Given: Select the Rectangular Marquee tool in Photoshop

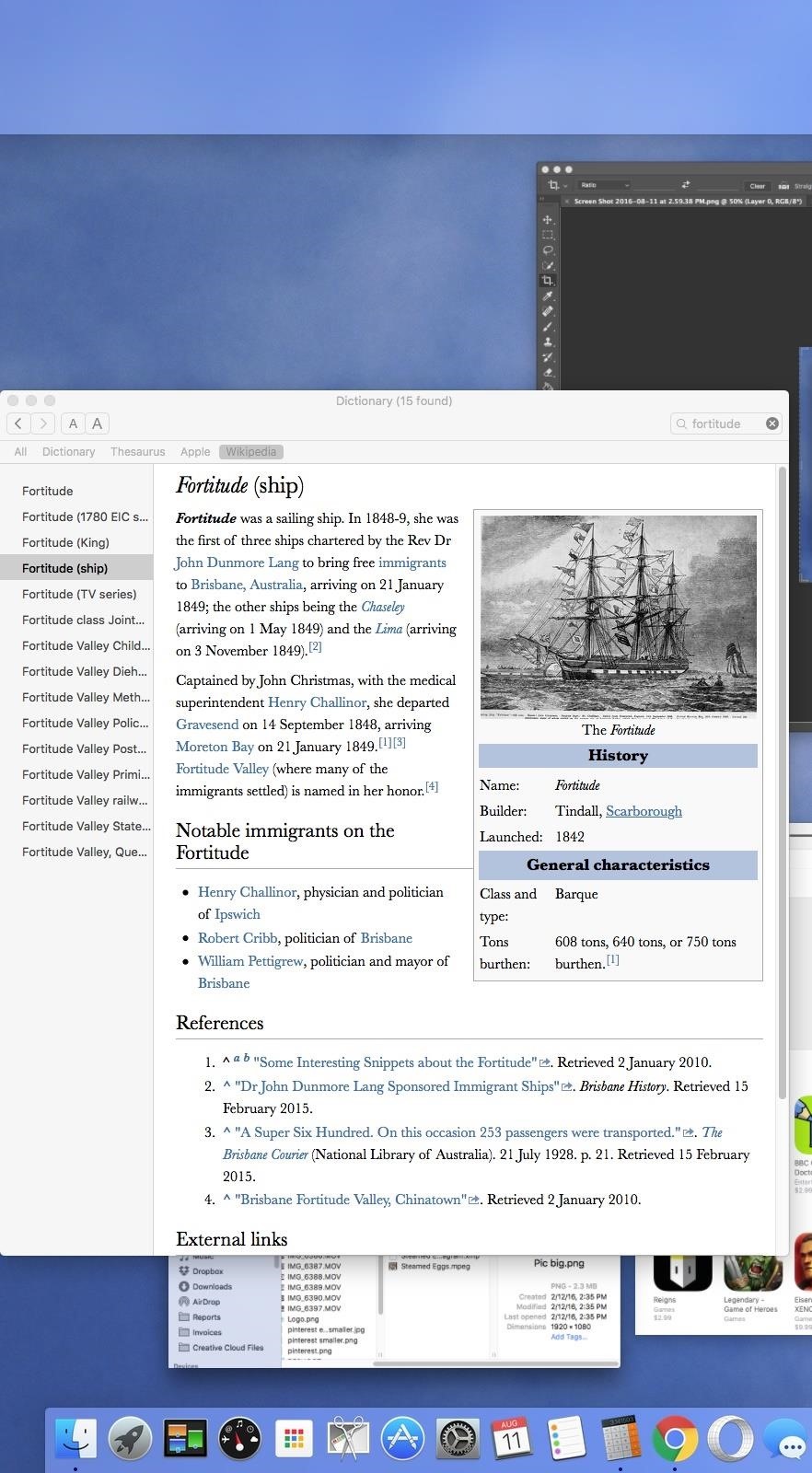Looking at the screenshot, I should 548,235.
